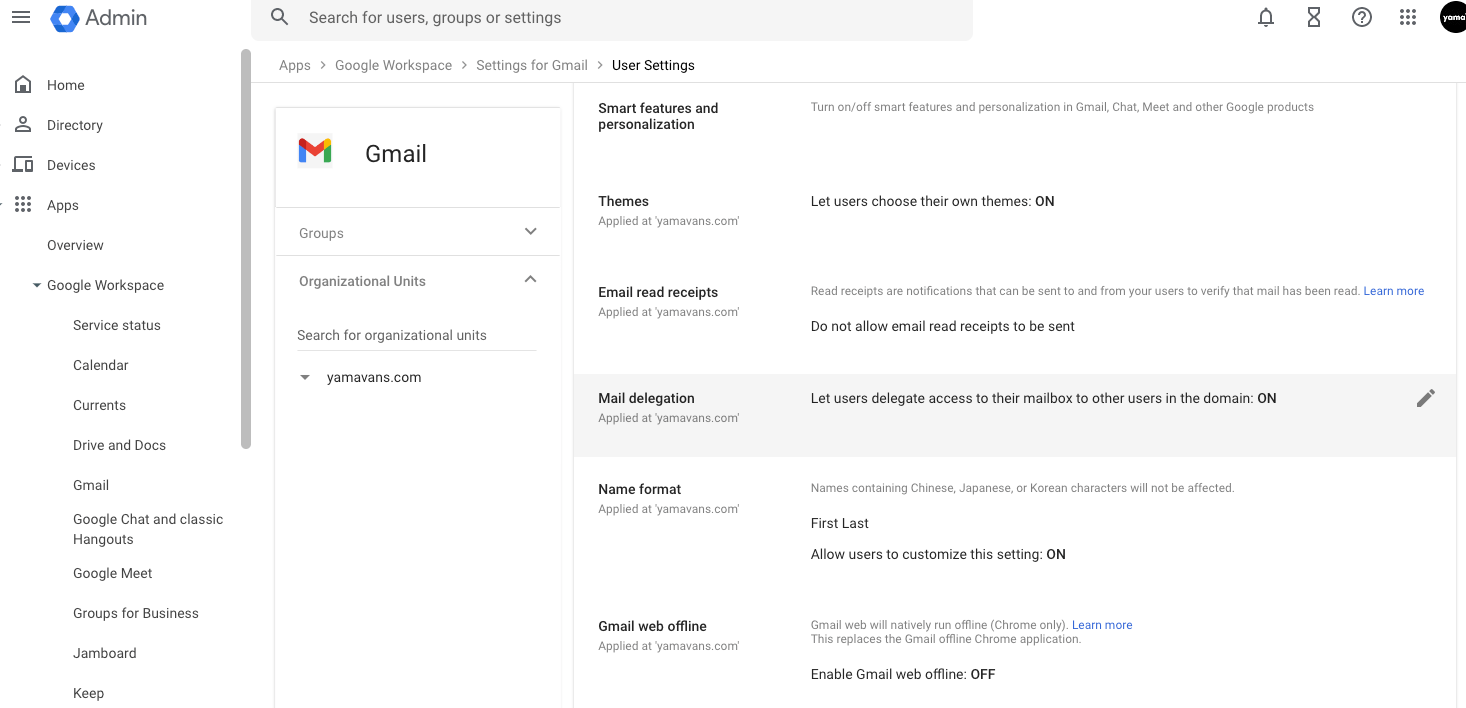Select Google Meet from sidebar
The height and width of the screenshot is (708, 1466).
112,573
